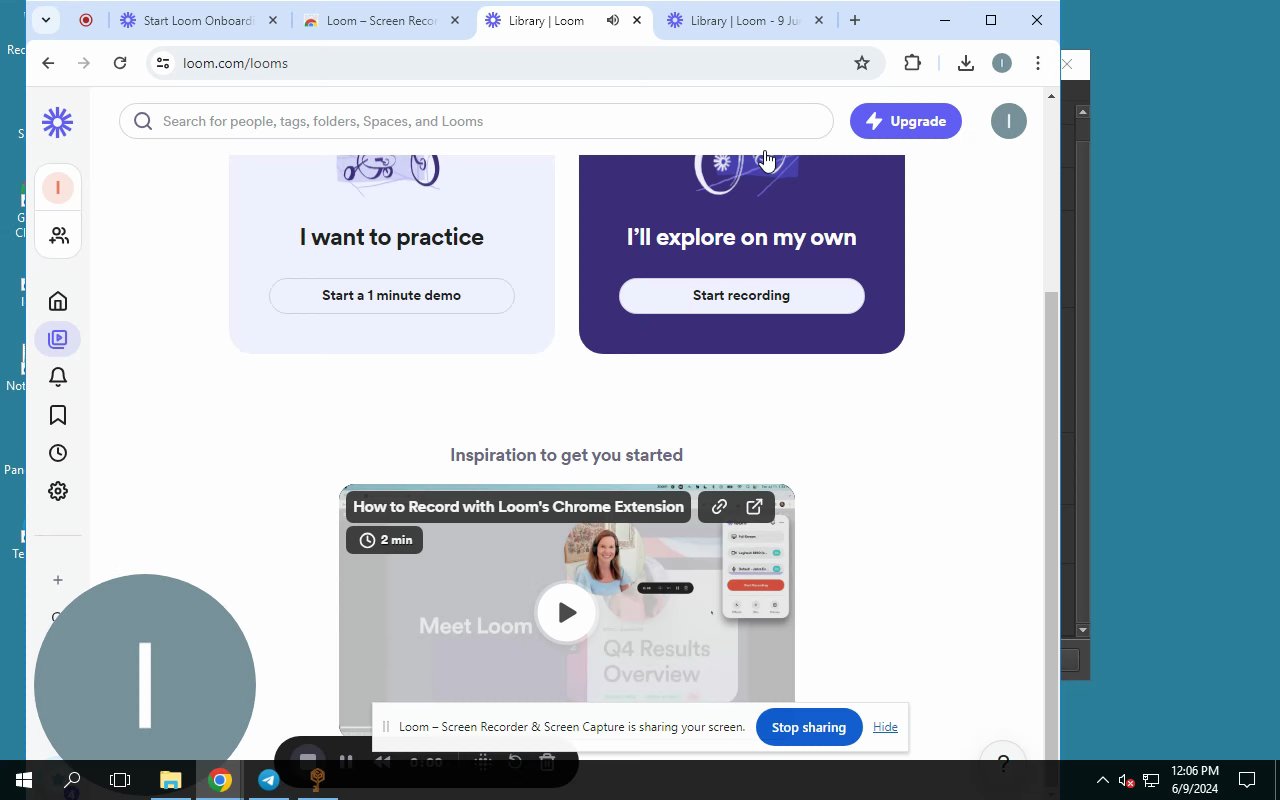Screen dimensions: 1280x800
Task: Open Task View on the taskbar
Action: (120, 780)
